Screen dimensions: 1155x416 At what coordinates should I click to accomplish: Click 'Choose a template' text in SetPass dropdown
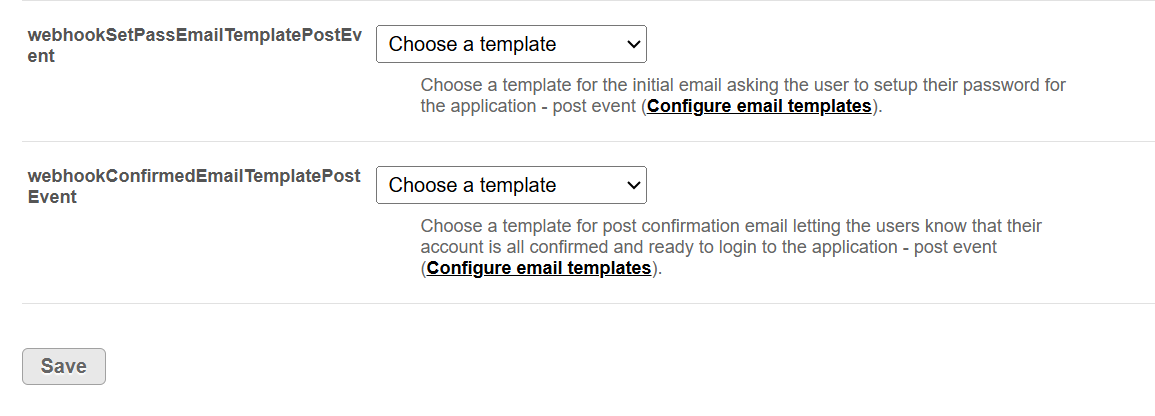point(472,44)
